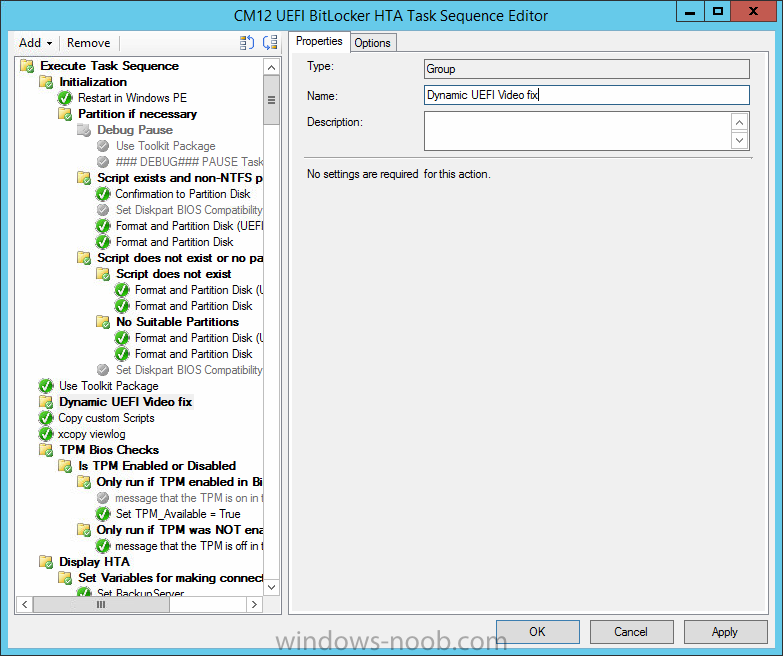Click the grey icon beside the first Use Toolkit Package step
The height and width of the screenshot is (656, 783).
(x=103, y=146)
